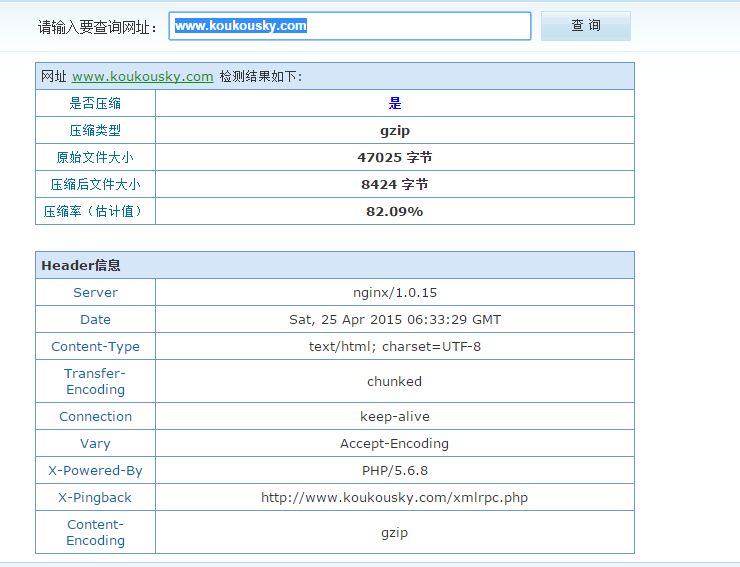Click the Accept-Encoding value

395,444
